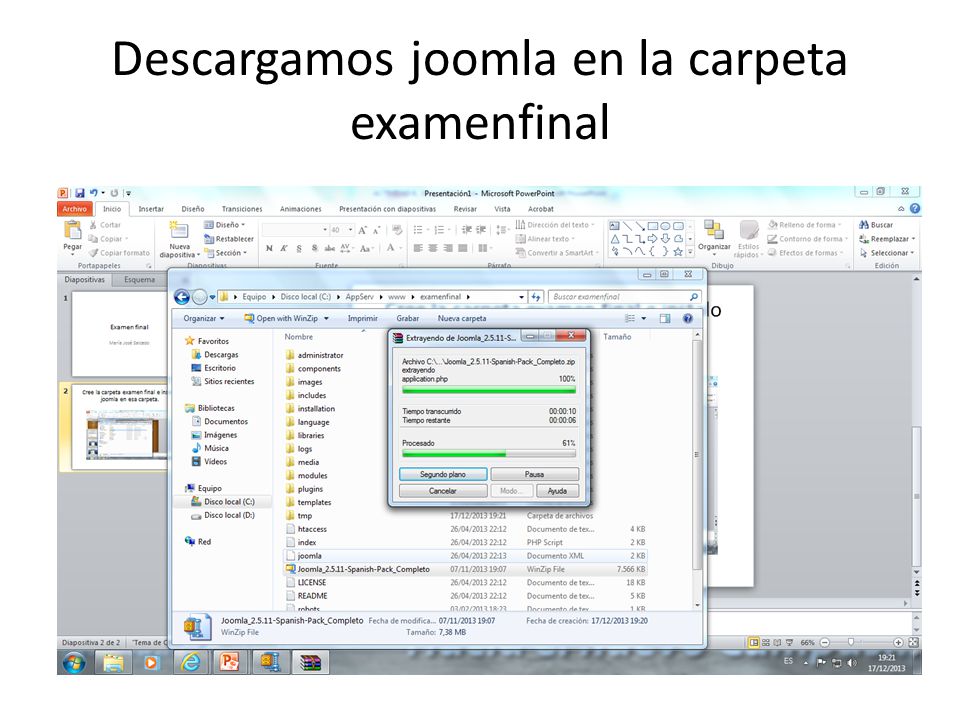Click the zoom-in plus button

point(898,643)
